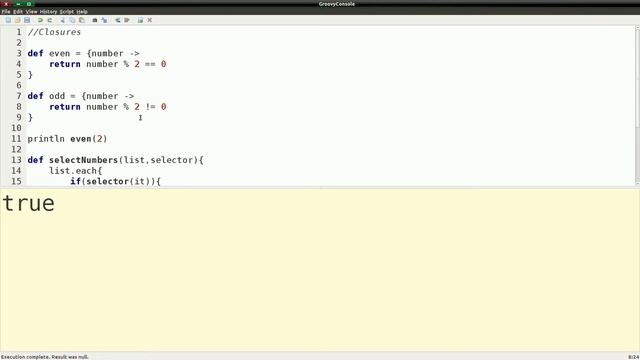Viewport: 640px width, 360px height.
Task: Minimize the GroovyConsole window
Action: [x=18, y=4]
